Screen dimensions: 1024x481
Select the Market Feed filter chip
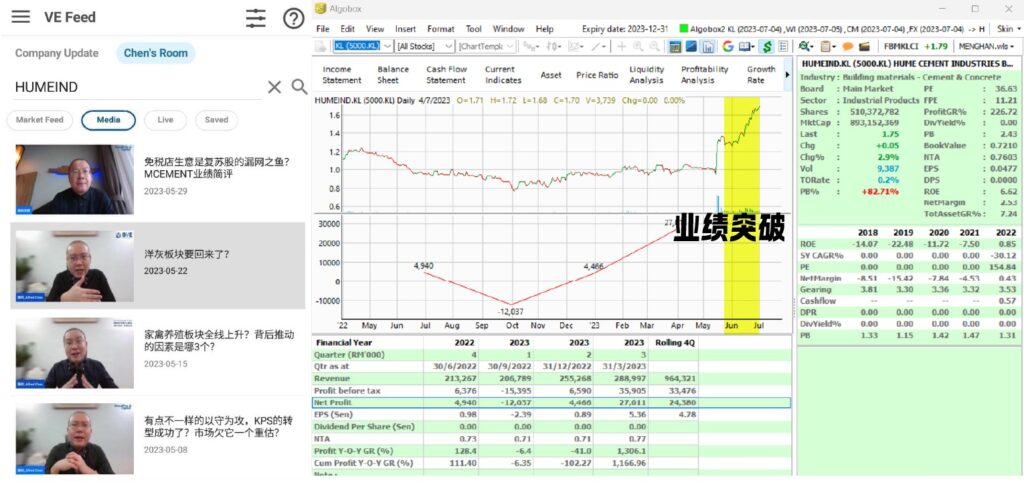(40, 120)
